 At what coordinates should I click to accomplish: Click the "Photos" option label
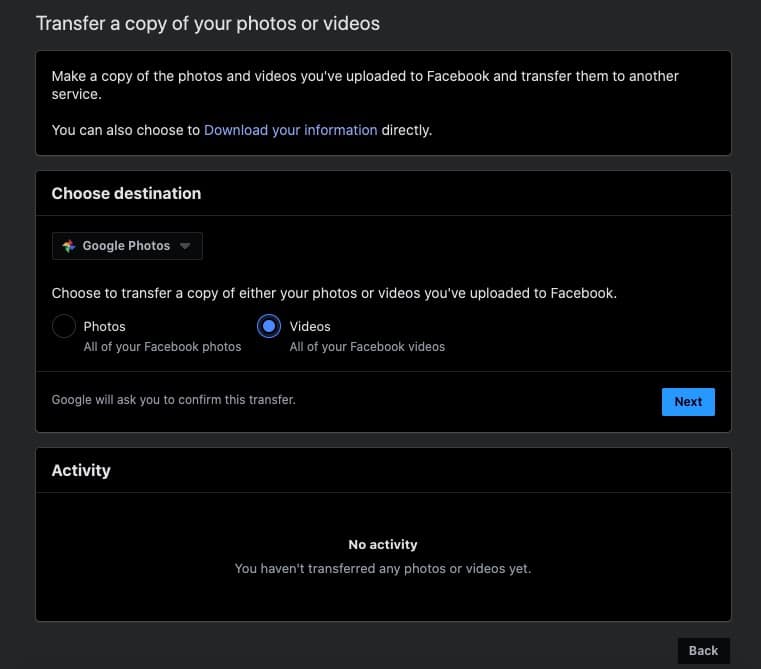coord(105,326)
